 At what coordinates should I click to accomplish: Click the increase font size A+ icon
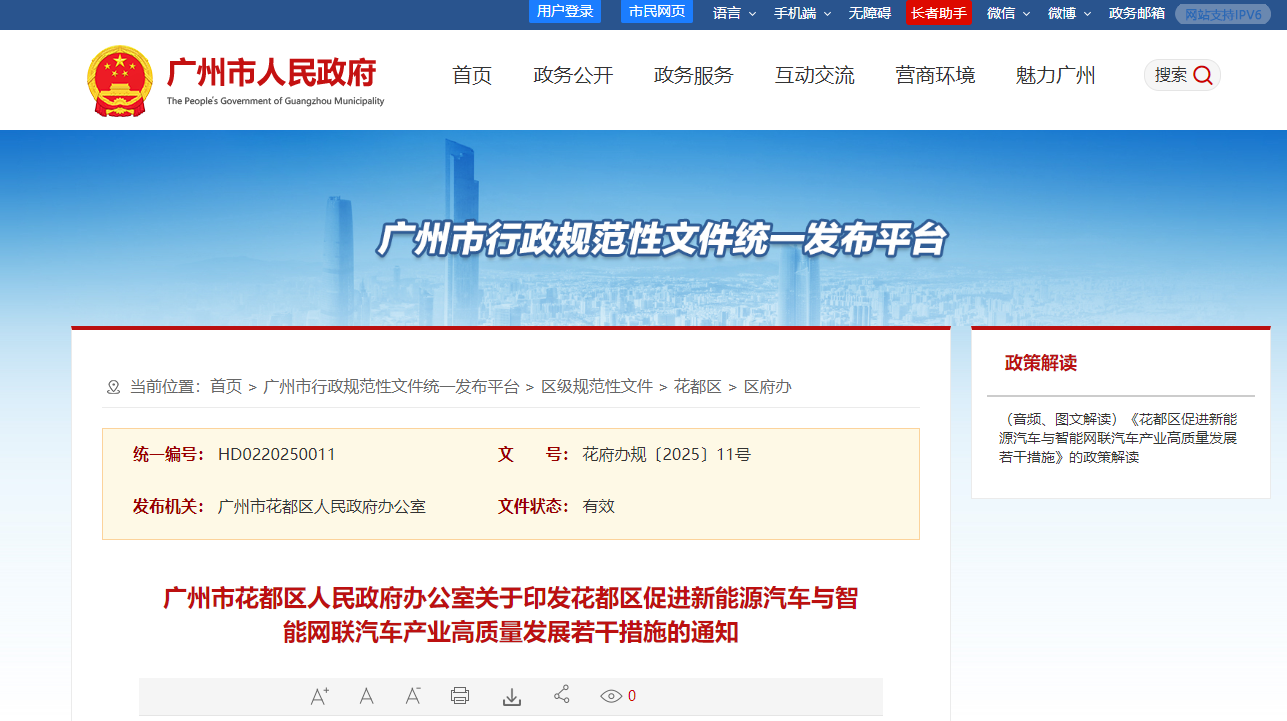[320, 696]
